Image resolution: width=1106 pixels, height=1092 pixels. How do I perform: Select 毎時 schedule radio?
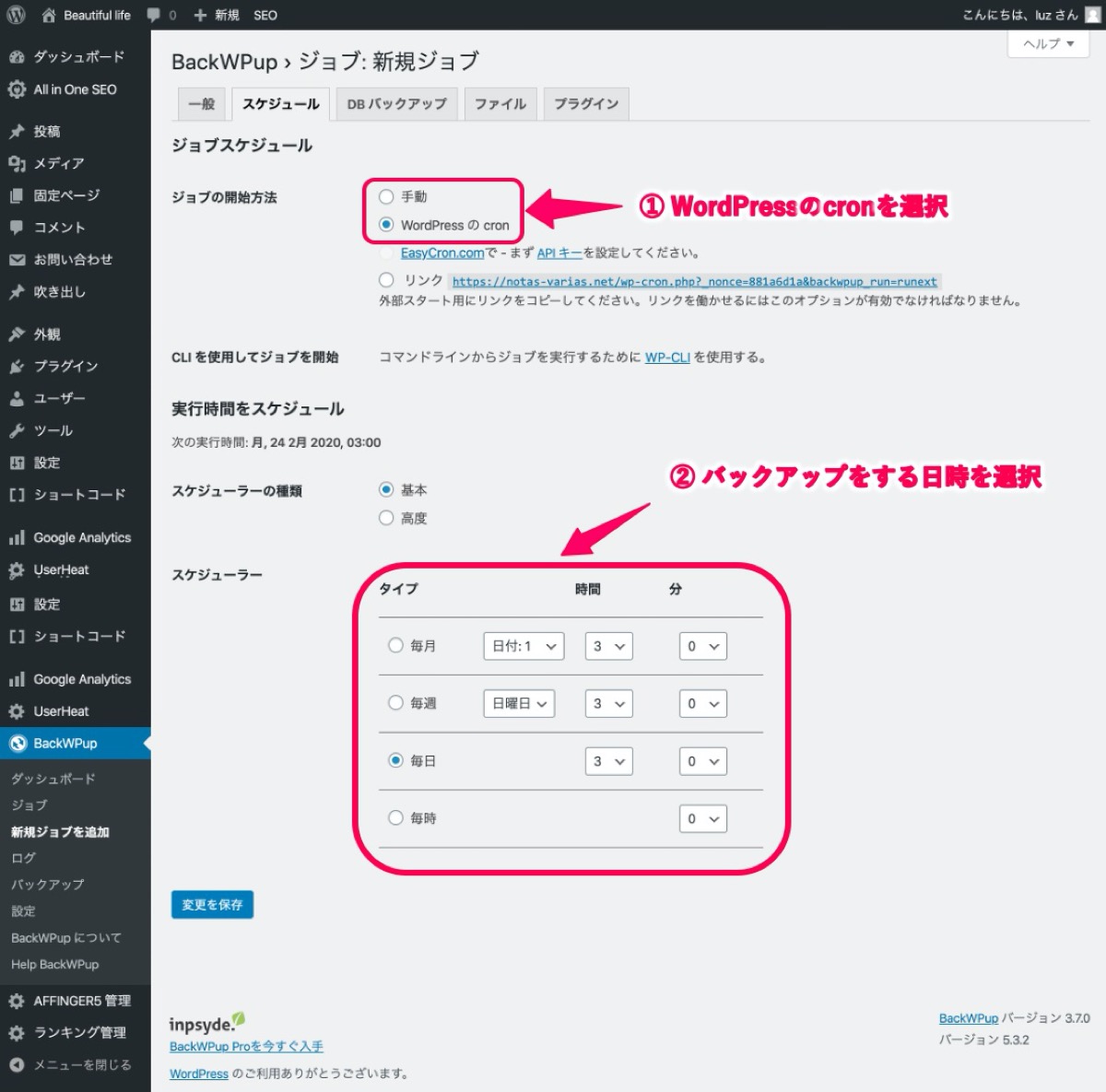(x=396, y=817)
